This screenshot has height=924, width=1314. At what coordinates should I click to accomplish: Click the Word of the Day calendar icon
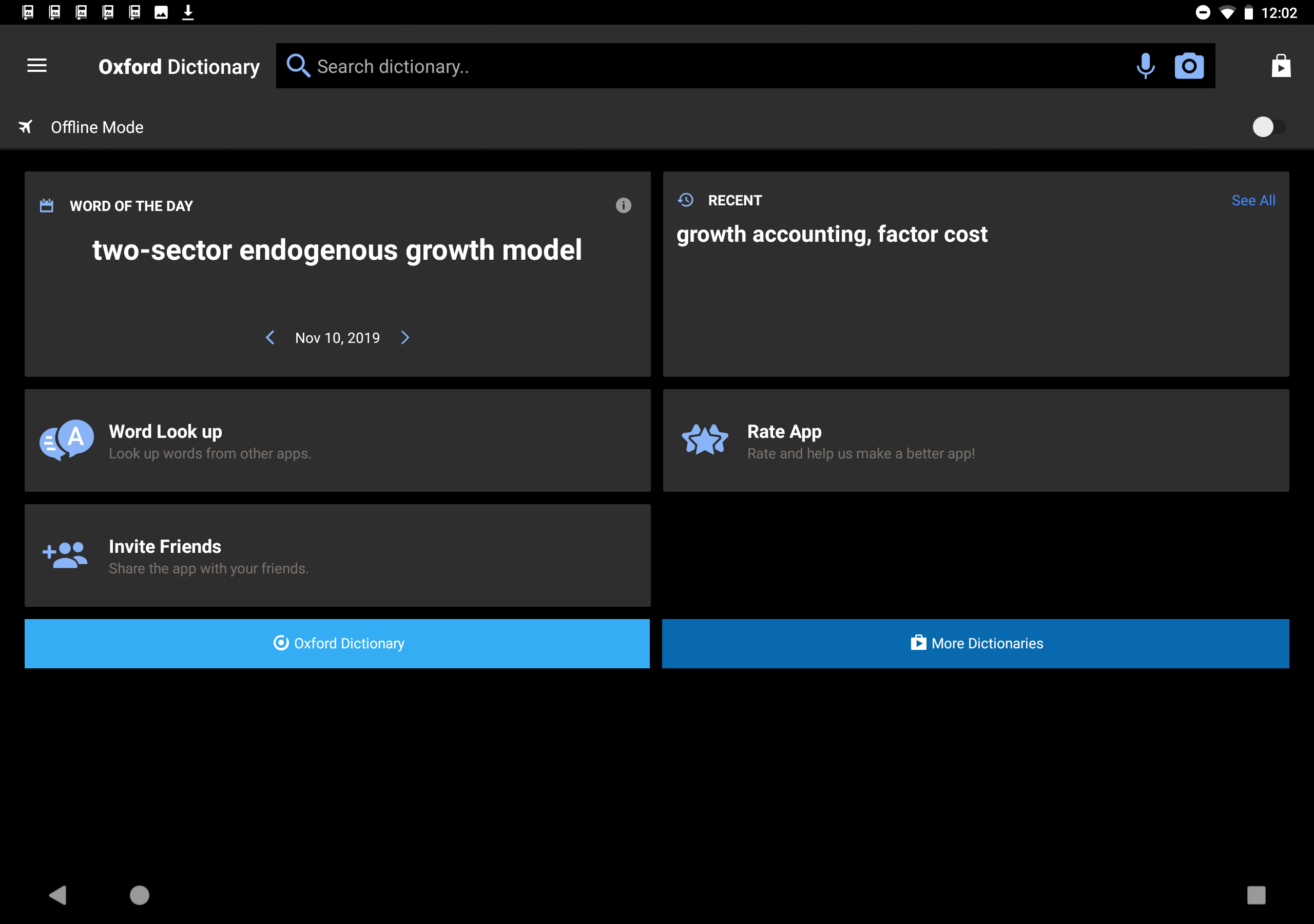[x=46, y=205]
